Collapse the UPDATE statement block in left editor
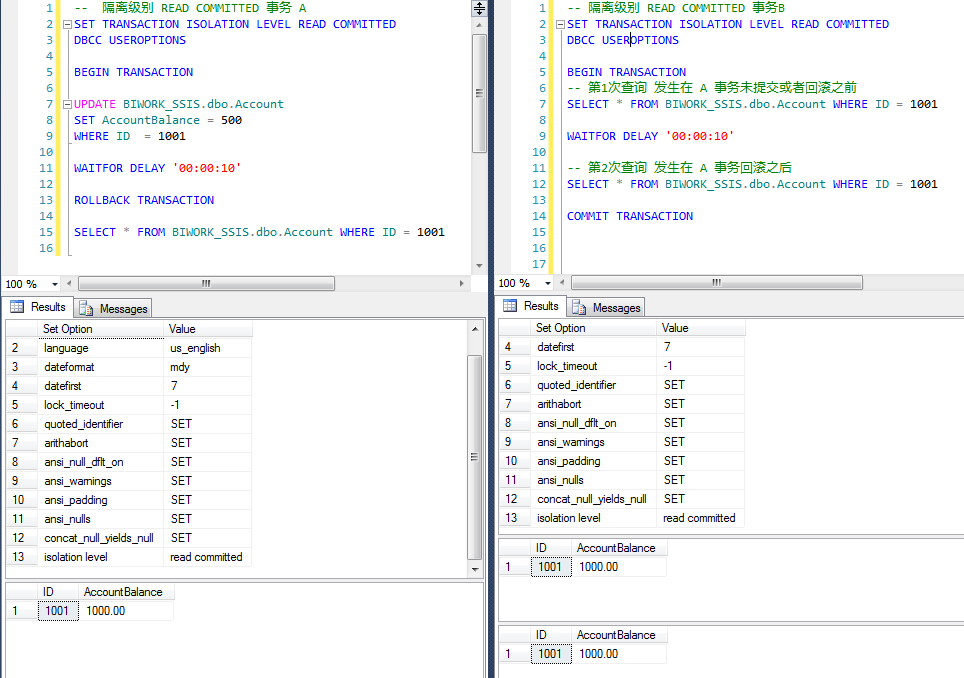The width and height of the screenshot is (964, 678). tap(66, 104)
